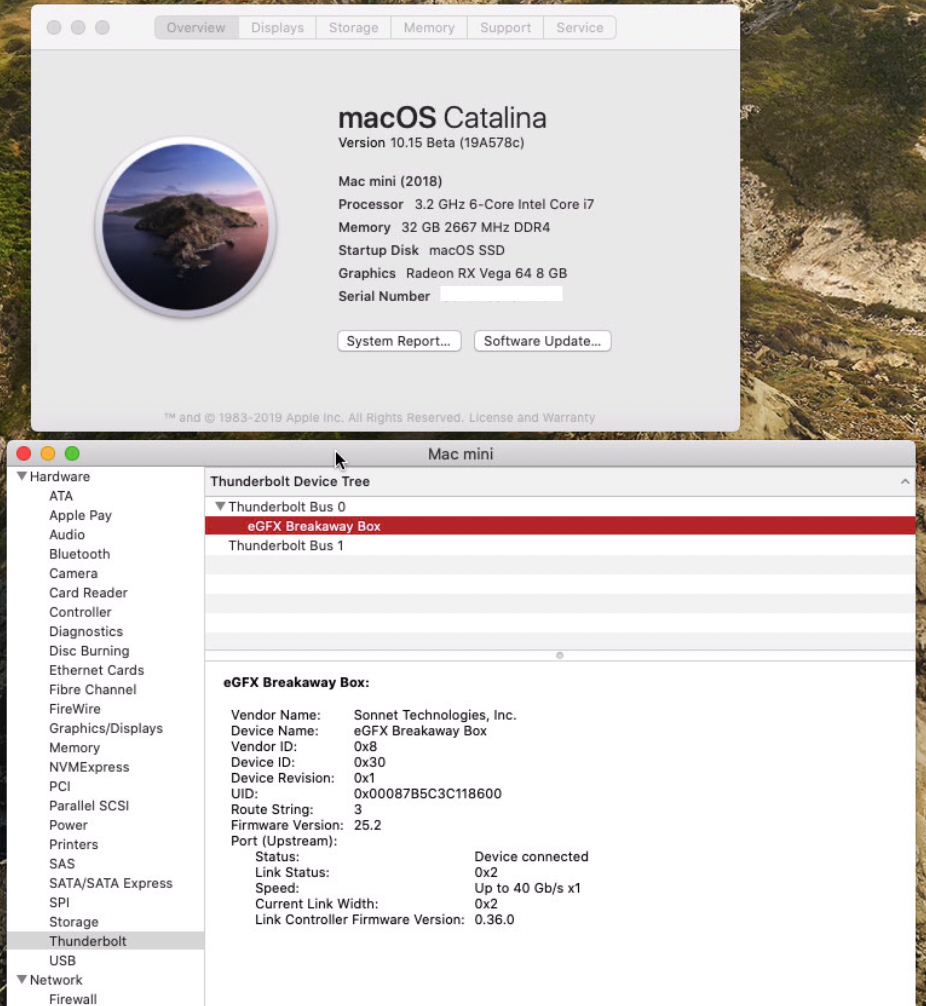Select Printers in the sidebar
926x1006 pixels.
(x=73, y=844)
